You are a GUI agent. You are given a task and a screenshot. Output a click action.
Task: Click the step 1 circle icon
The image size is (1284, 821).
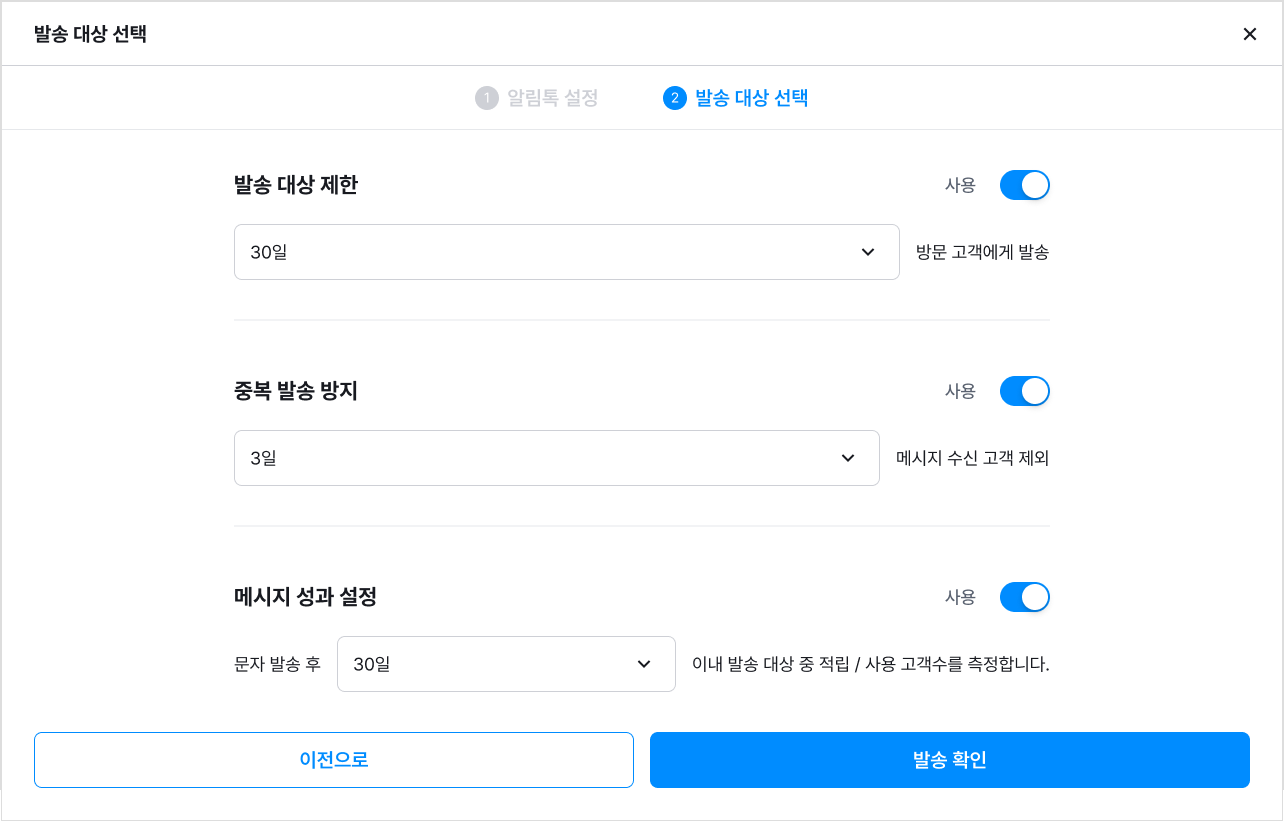click(x=486, y=98)
